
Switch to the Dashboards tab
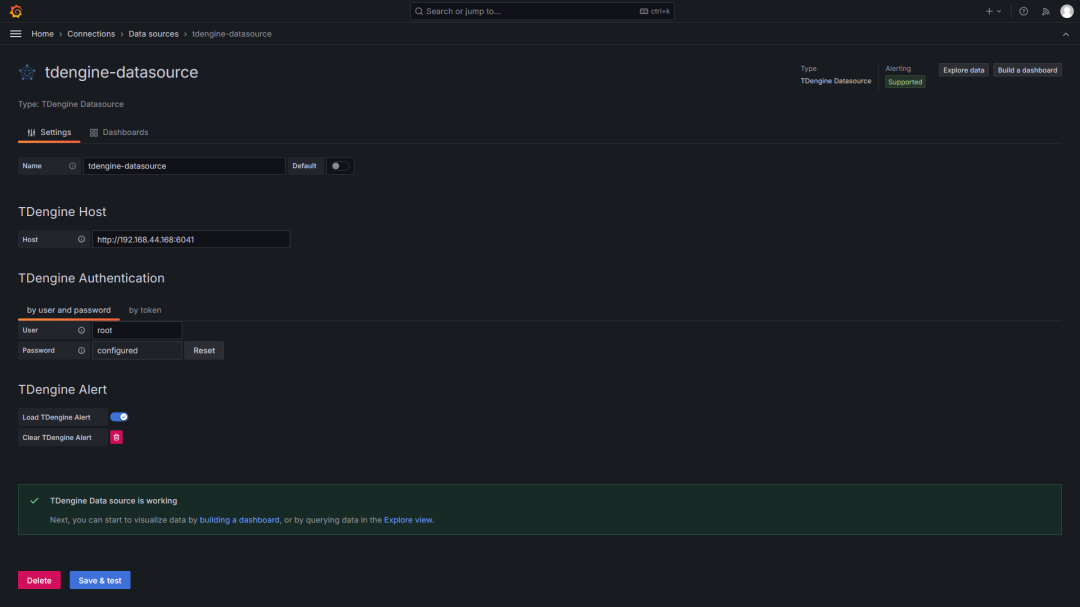click(118, 132)
